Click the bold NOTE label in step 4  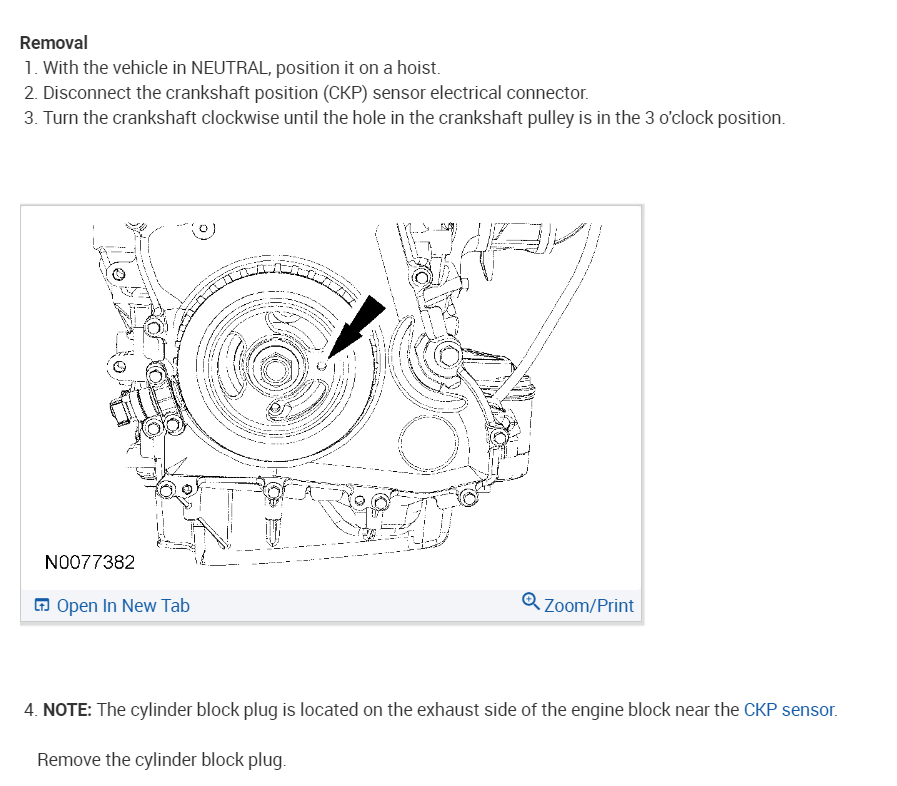click(x=67, y=710)
